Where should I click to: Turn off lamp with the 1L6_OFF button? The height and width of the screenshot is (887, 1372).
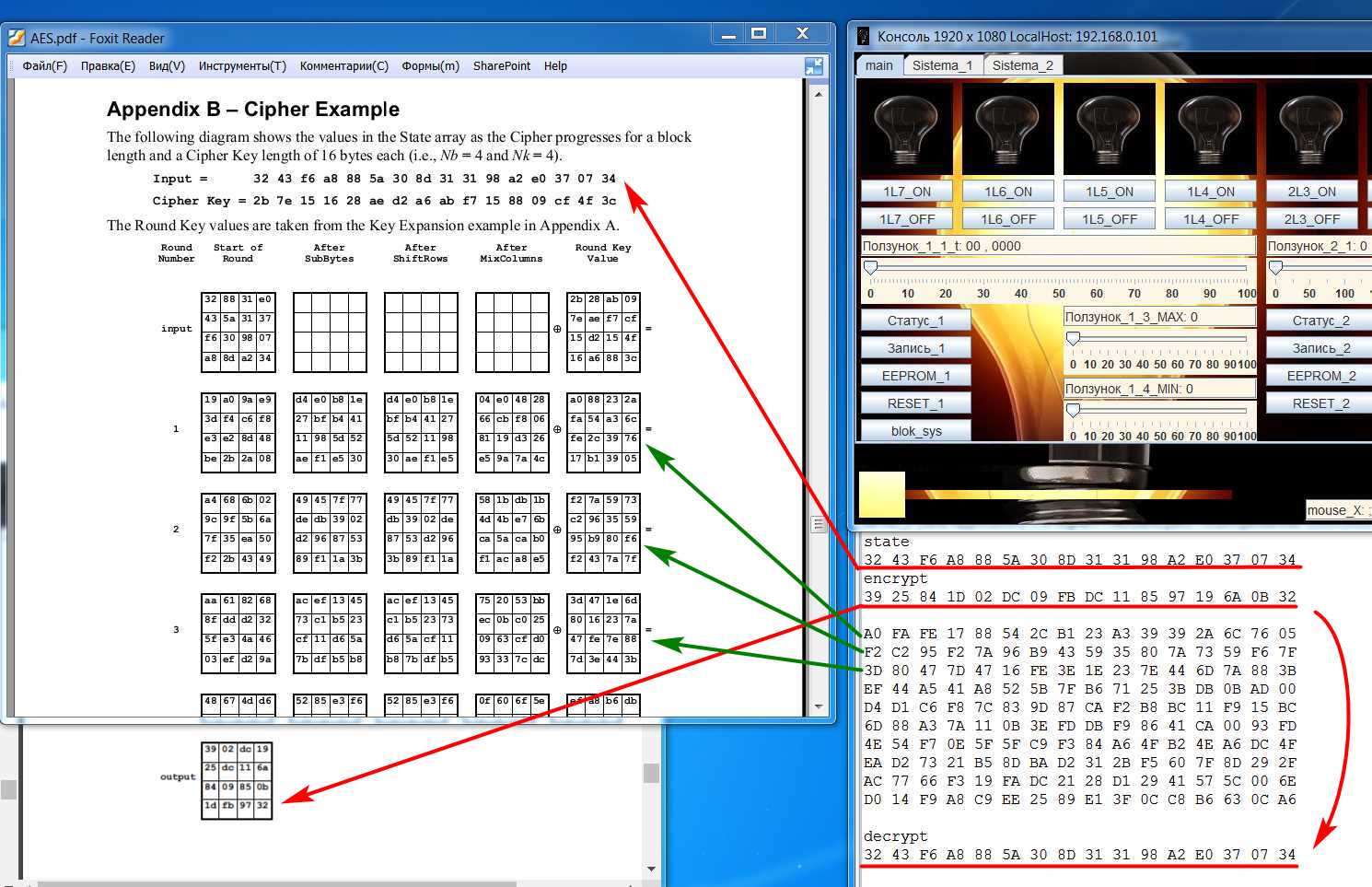tap(1007, 219)
